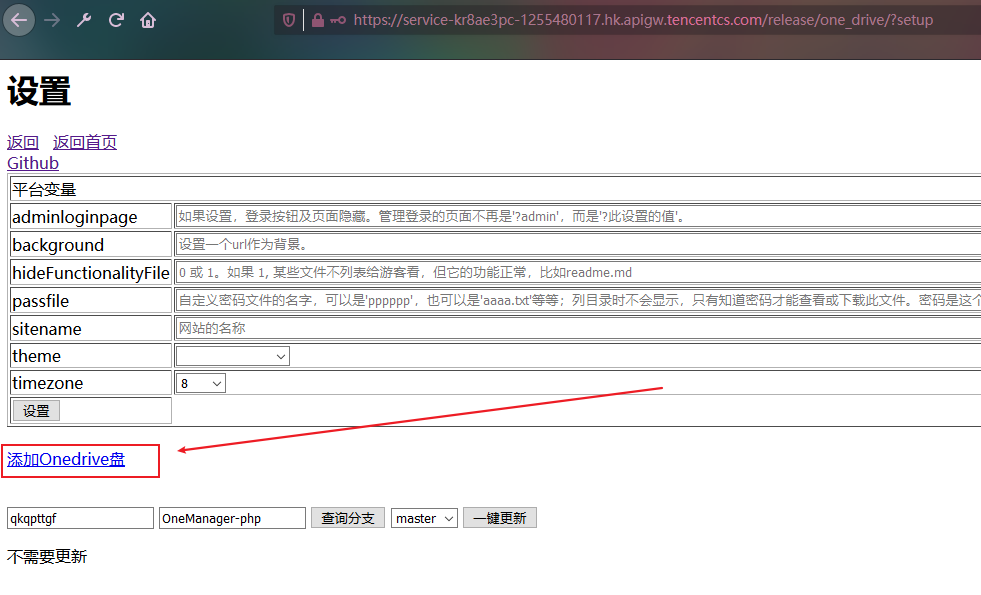Viewport: 981px width, 595px height.
Task: Click the 设置 page heading
Action: (x=39, y=91)
